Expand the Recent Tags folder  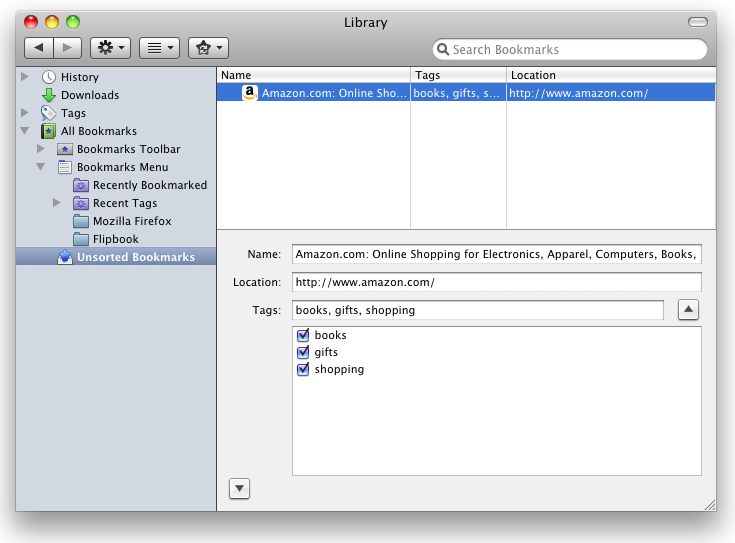tap(57, 203)
